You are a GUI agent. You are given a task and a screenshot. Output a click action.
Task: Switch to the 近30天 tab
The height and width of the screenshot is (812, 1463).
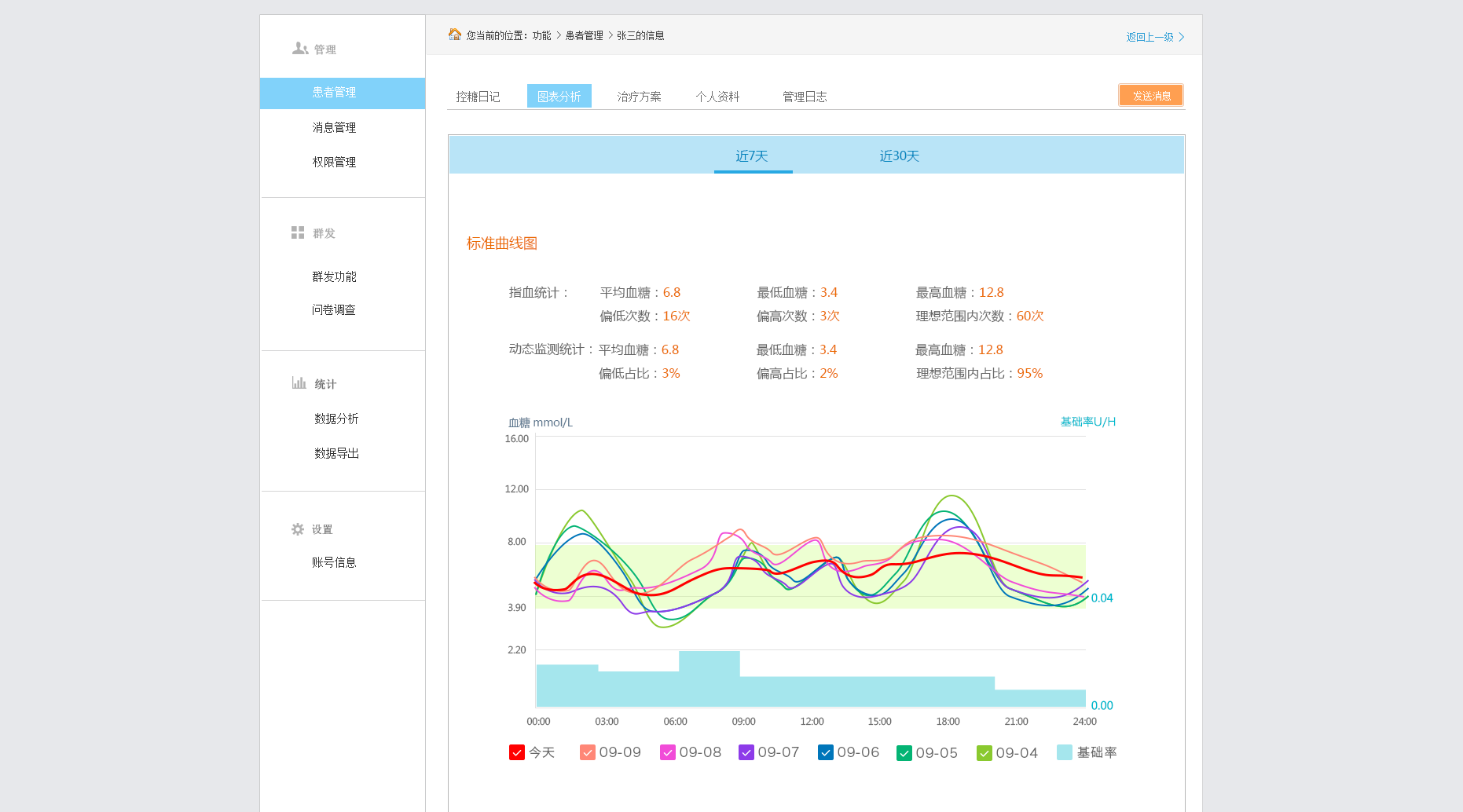pyautogui.click(x=899, y=156)
